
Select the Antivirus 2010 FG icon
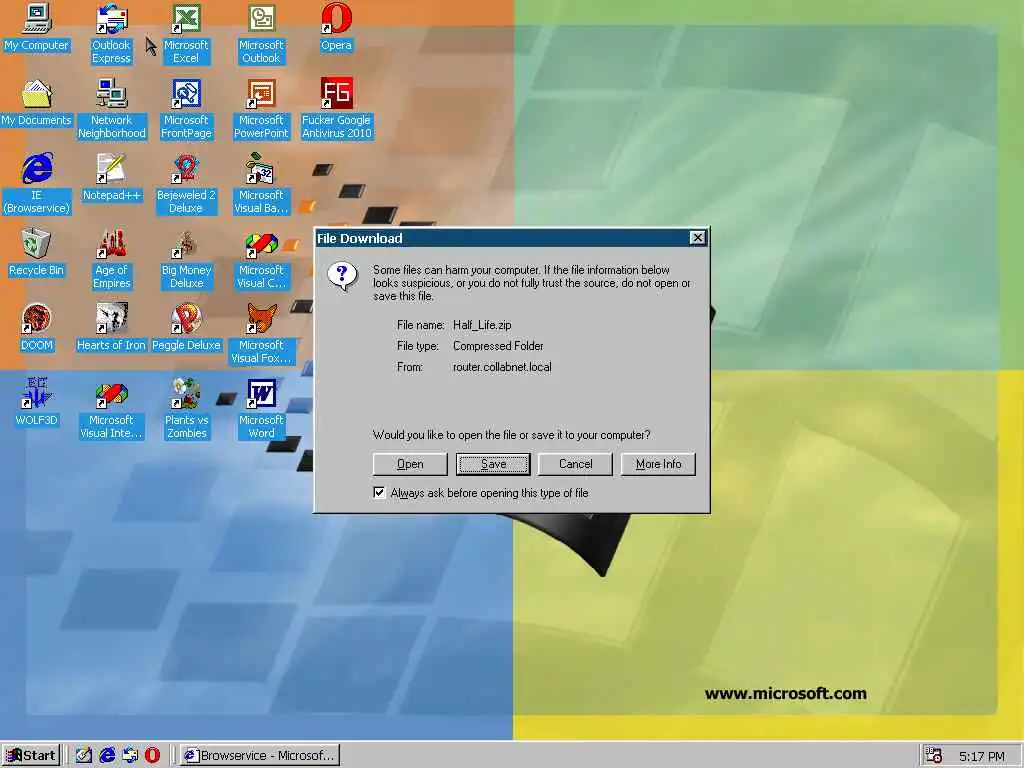coord(336,108)
